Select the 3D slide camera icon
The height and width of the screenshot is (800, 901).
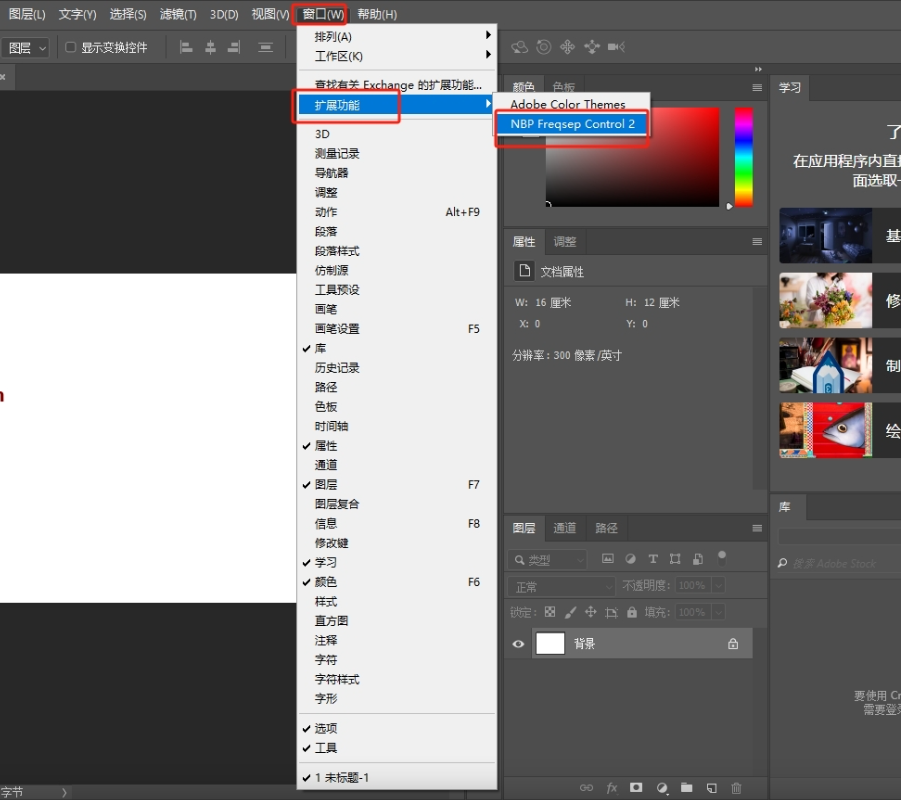pyautogui.click(x=591, y=47)
